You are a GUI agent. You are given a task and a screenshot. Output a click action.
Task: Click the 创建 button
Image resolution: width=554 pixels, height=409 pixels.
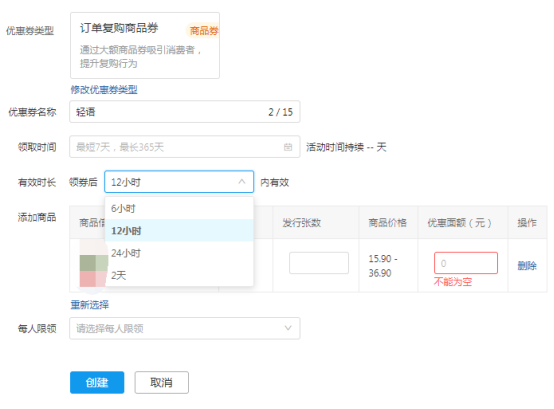pos(97,382)
